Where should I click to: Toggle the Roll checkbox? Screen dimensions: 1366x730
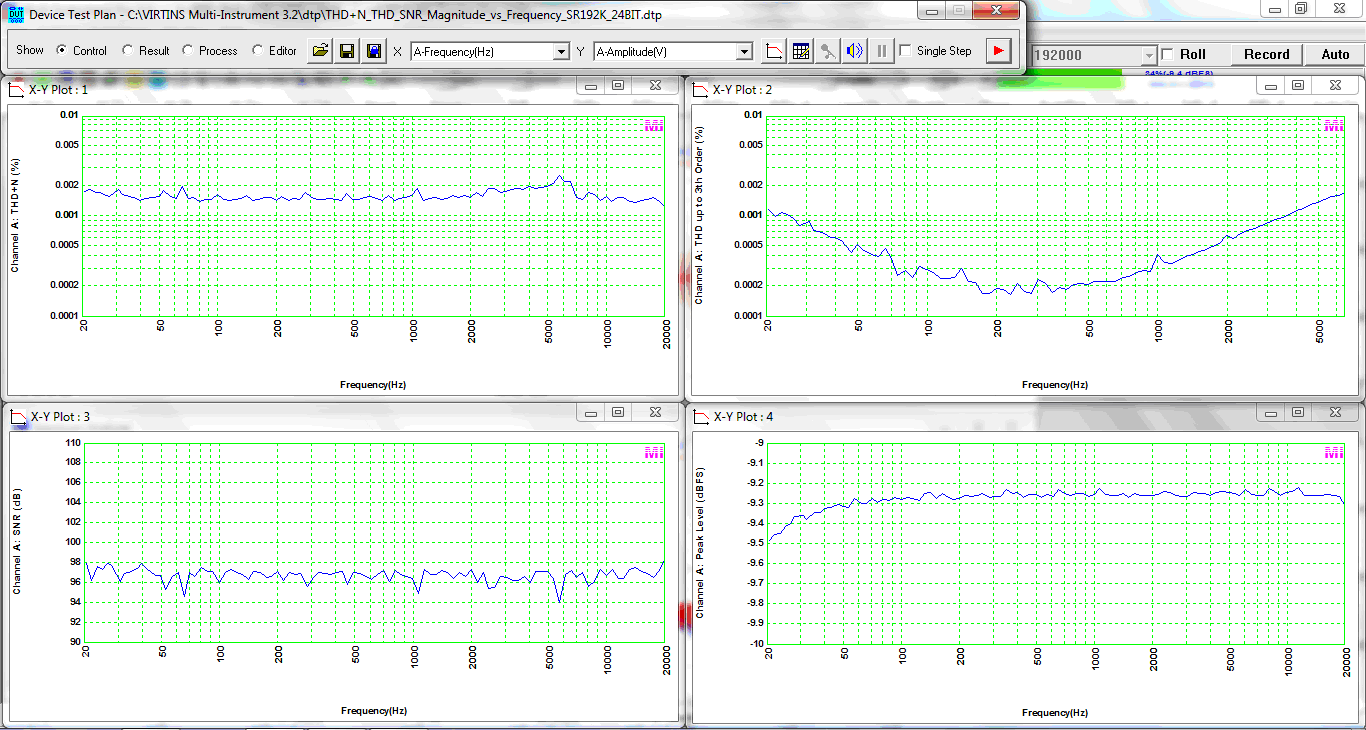point(1167,54)
